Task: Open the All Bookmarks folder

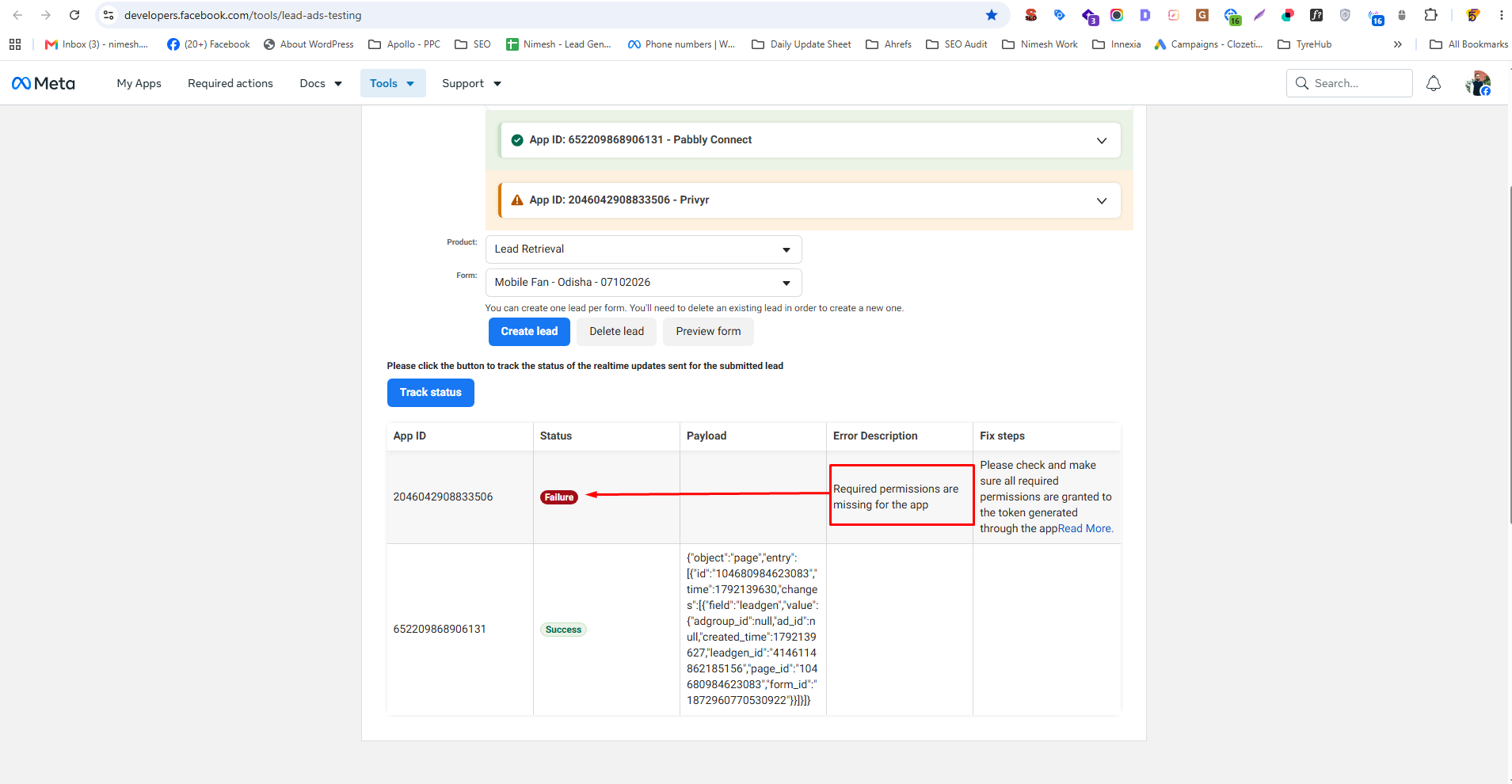Action: (1469, 44)
